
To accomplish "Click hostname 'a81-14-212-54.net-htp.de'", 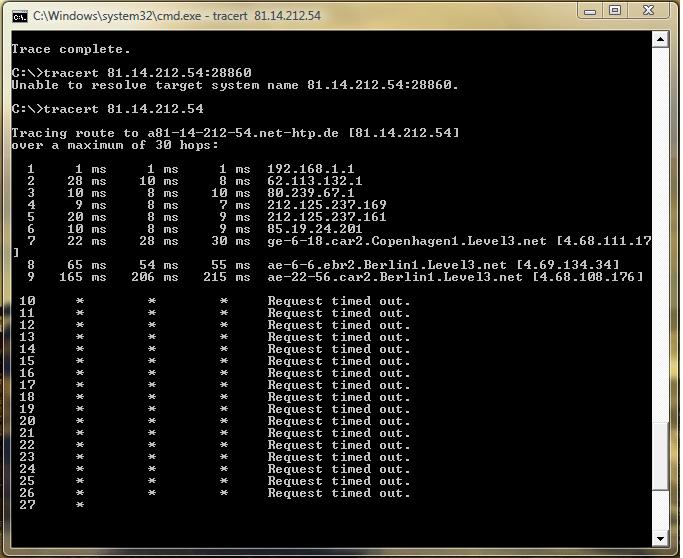I will (243, 133).
